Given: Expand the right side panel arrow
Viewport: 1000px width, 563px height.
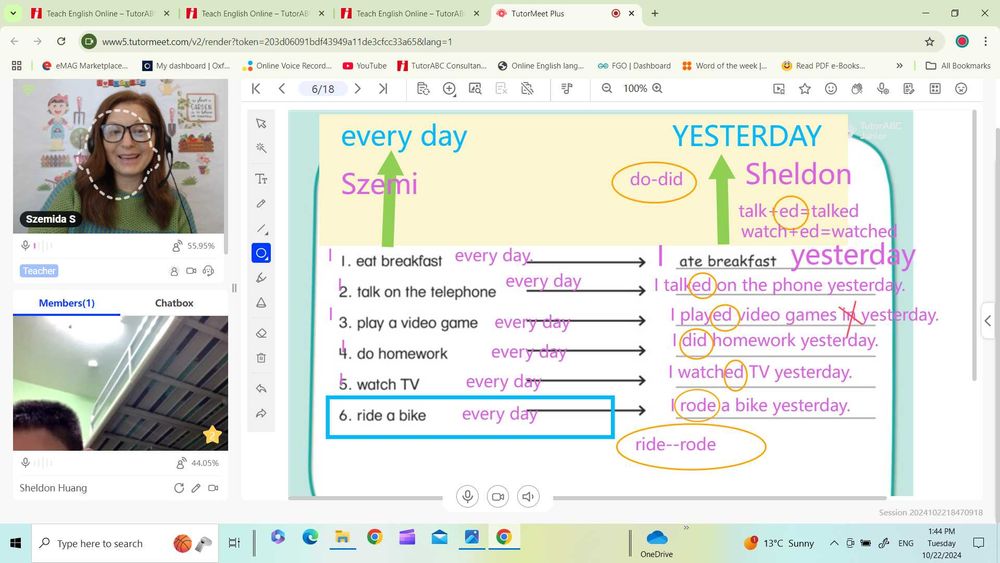Looking at the screenshot, I should tap(987, 321).
